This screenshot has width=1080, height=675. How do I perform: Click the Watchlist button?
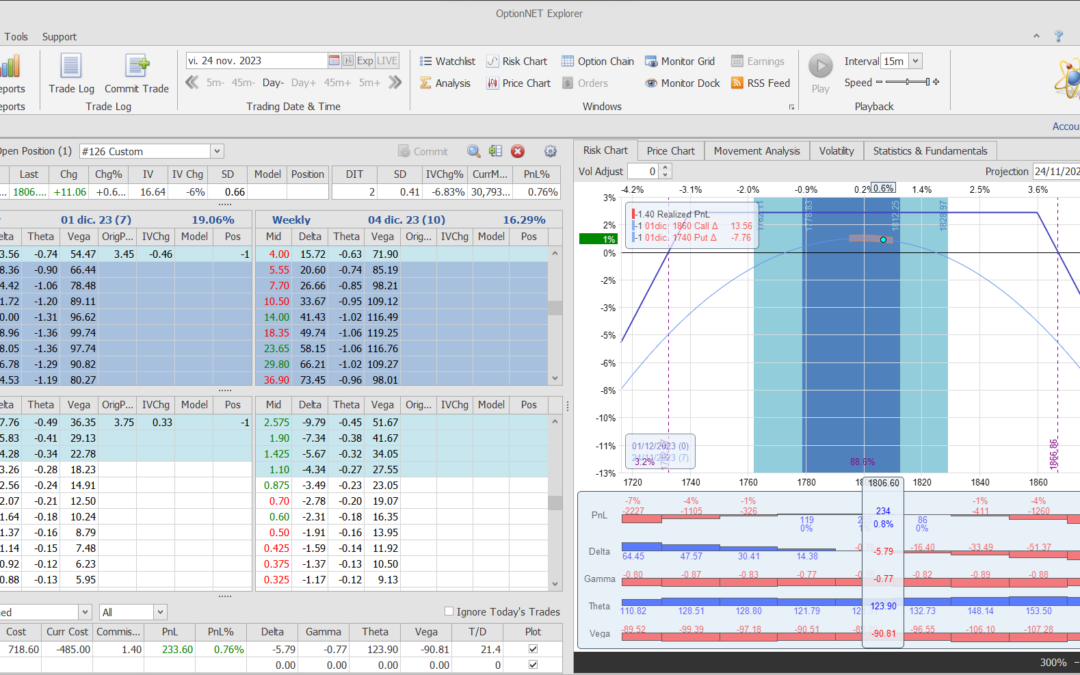pyautogui.click(x=446, y=61)
